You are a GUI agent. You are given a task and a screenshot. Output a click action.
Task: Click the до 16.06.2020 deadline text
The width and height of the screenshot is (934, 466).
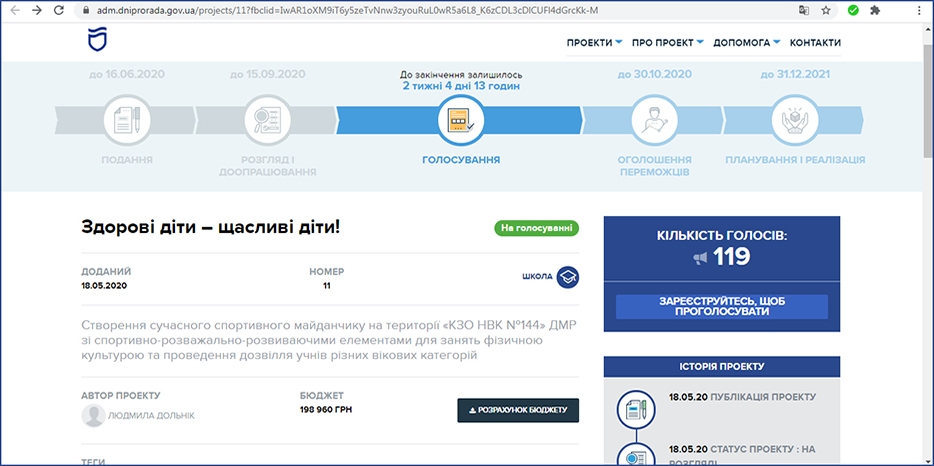[x=126, y=74]
